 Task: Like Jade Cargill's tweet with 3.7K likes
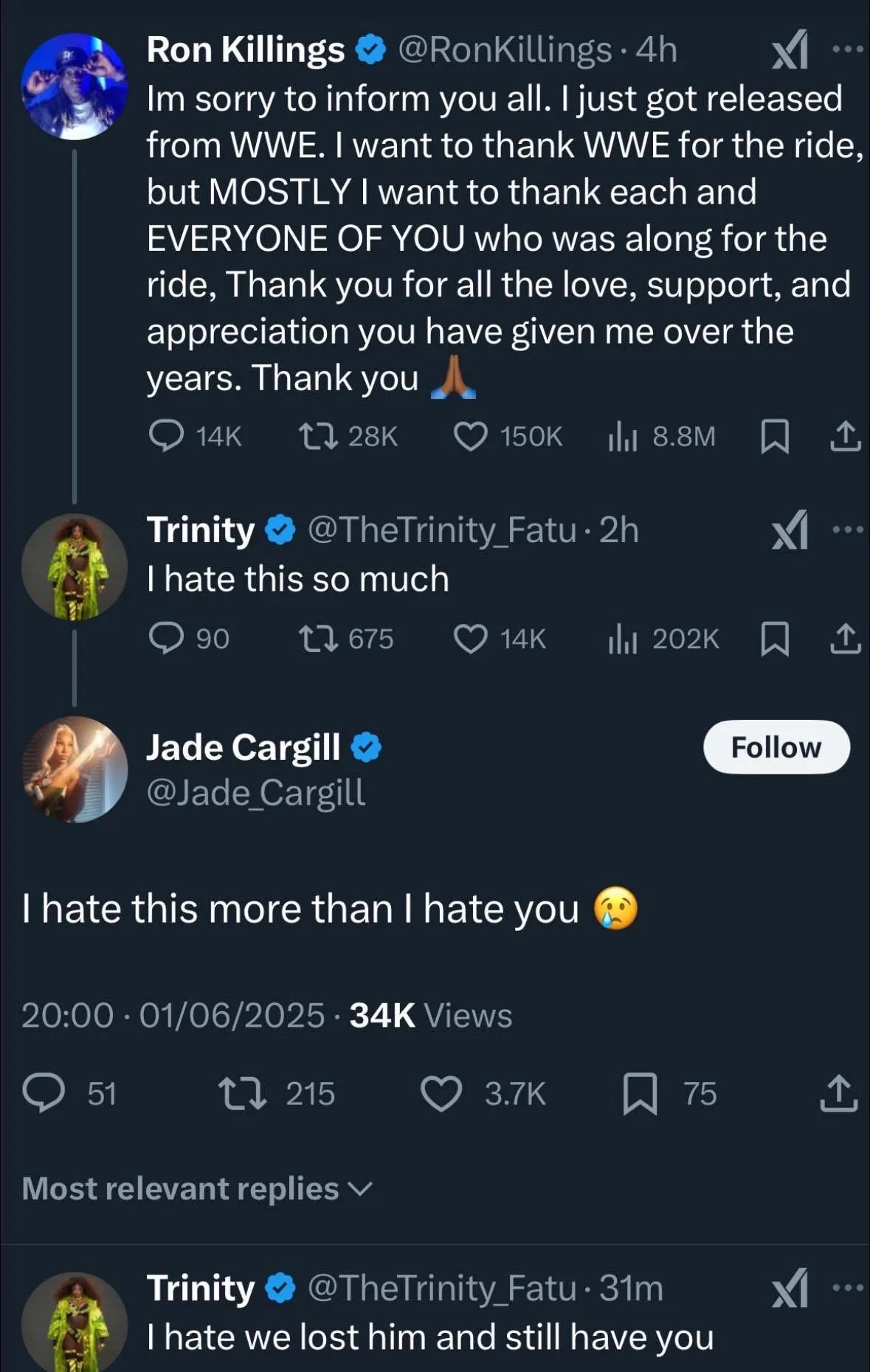pos(441,1093)
